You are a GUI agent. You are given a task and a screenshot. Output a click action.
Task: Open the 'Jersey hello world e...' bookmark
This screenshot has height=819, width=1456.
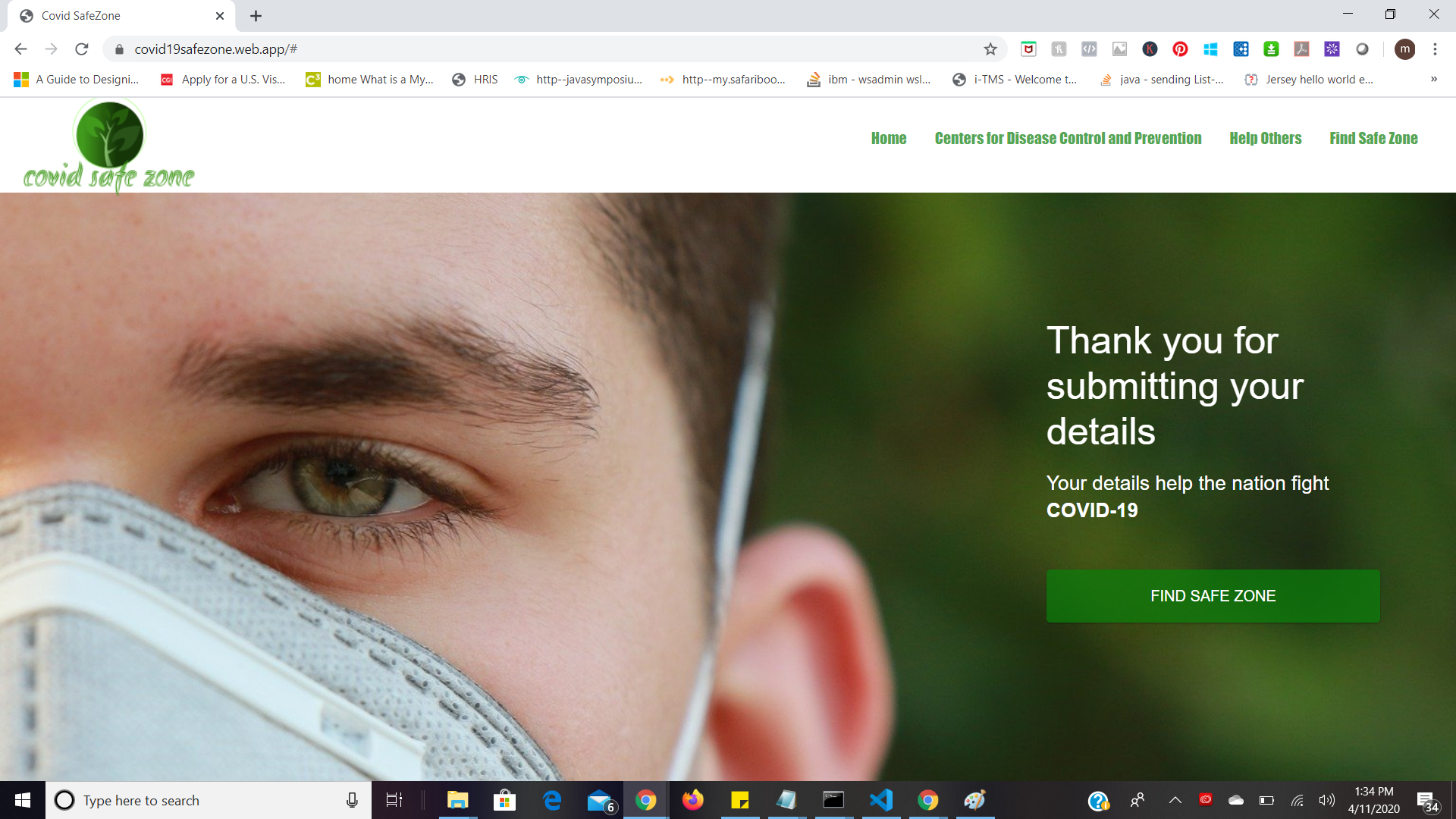(1309, 80)
